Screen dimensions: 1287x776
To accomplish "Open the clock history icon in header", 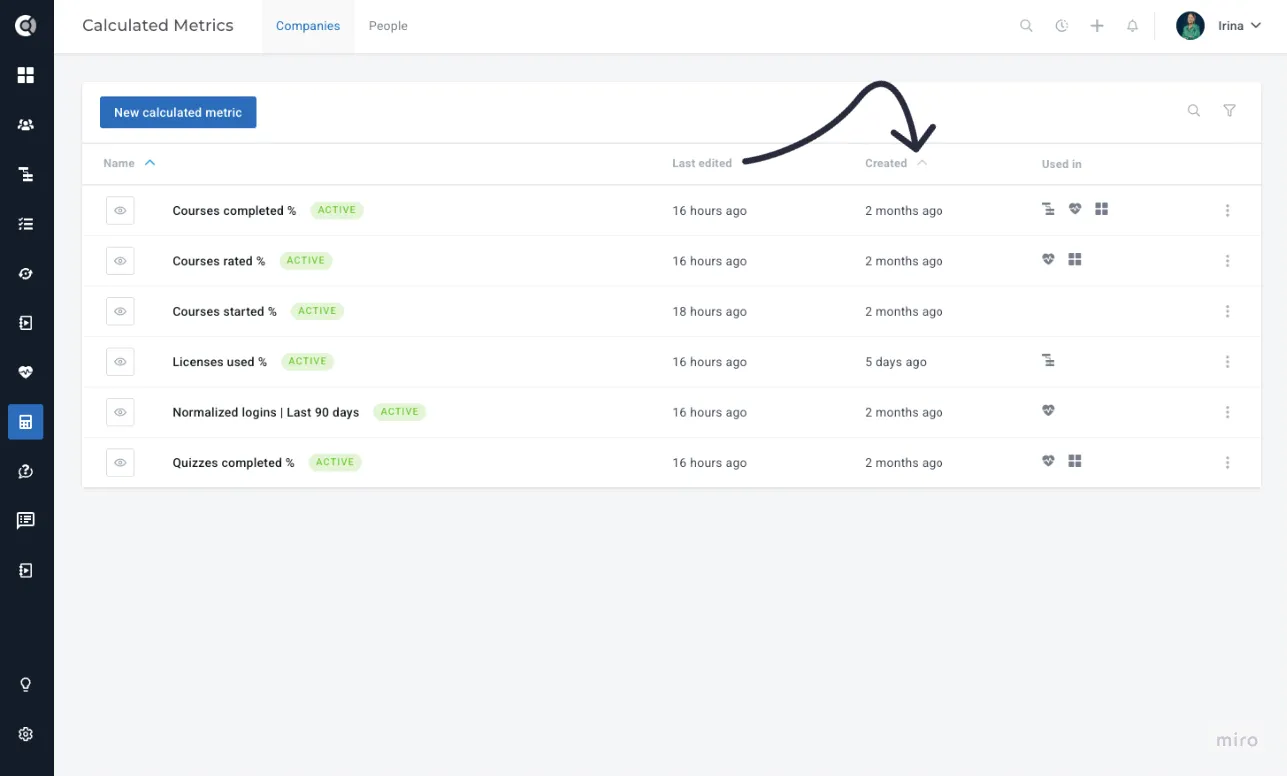I will 1061,26.
